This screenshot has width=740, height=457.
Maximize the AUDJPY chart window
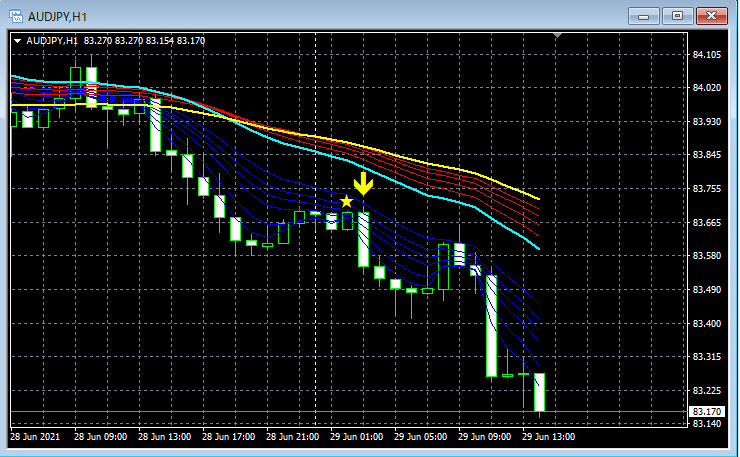(677, 17)
